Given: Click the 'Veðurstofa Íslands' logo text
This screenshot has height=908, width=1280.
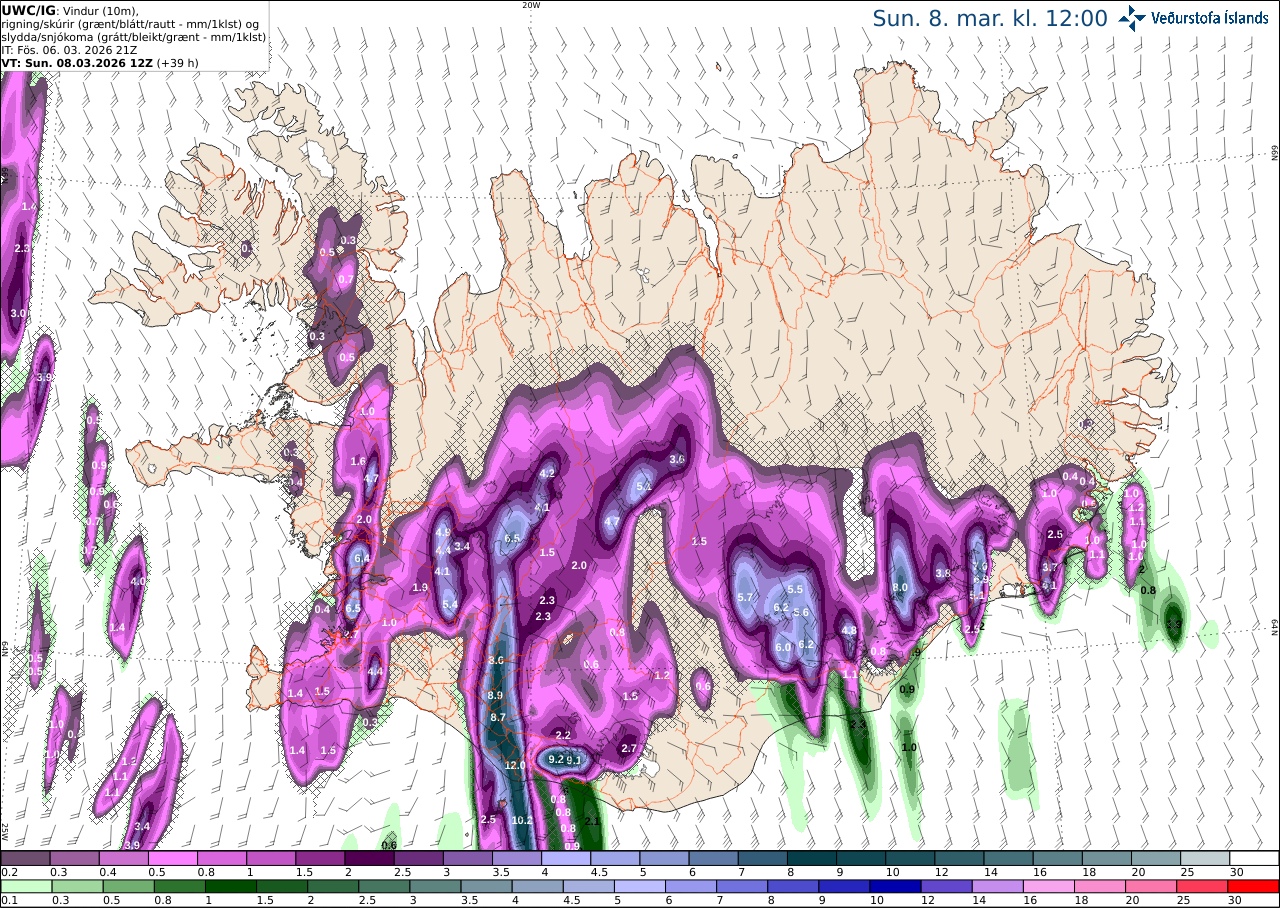Looking at the screenshot, I should pos(1210,18).
